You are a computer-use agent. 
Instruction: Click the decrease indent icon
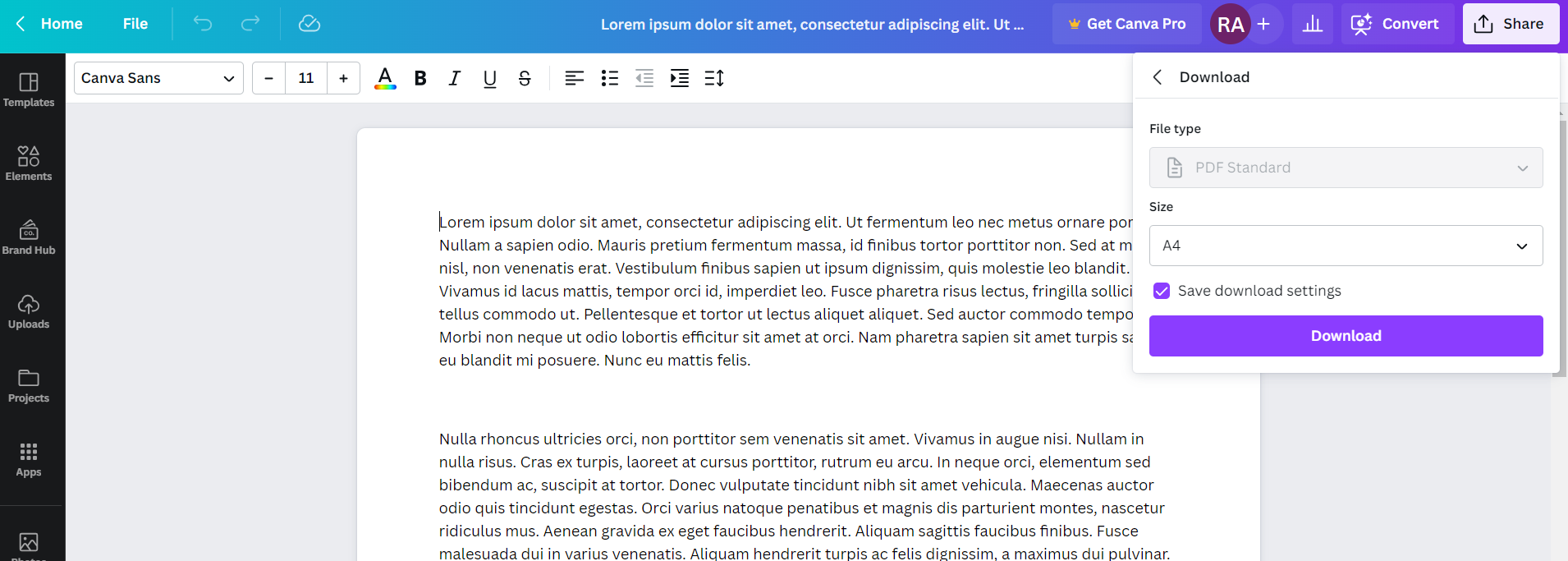pos(644,78)
